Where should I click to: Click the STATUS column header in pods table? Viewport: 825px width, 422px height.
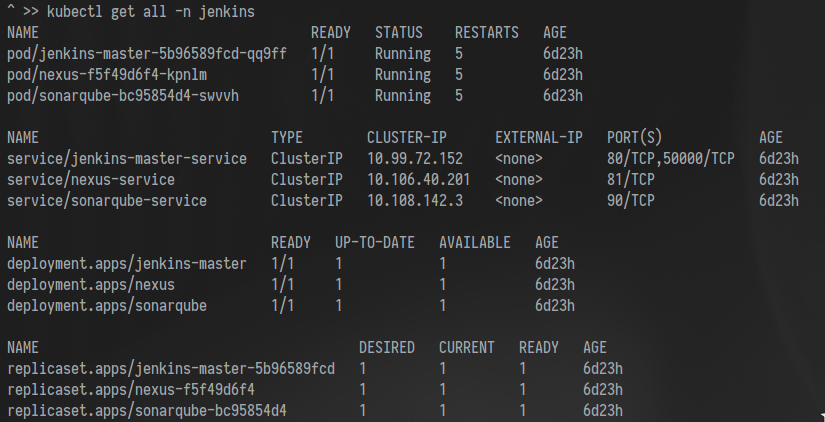(x=398, y=33)
